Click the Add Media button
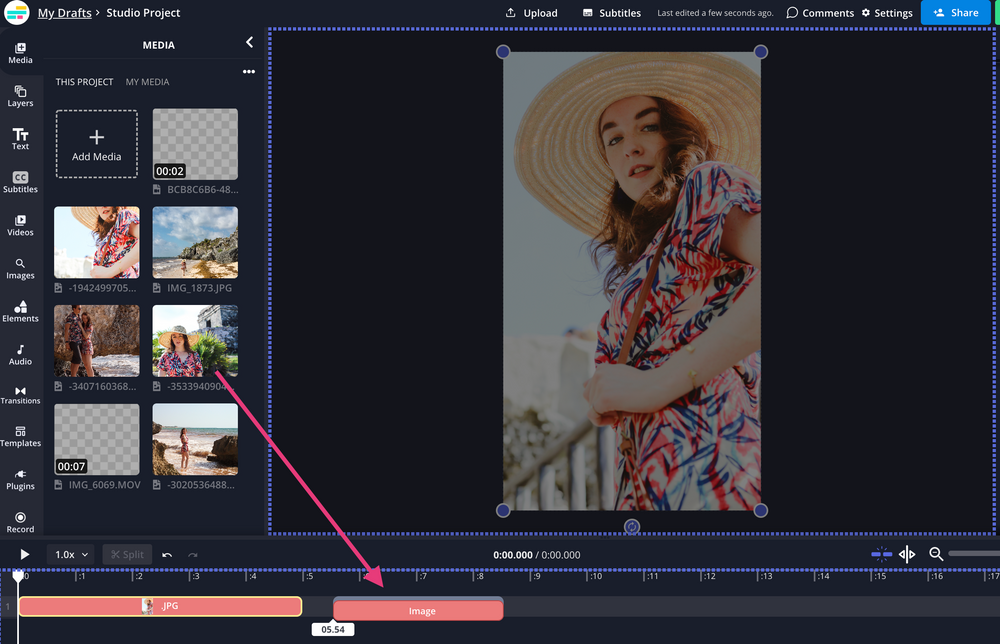1000x644 pixels. coord(96,143)
